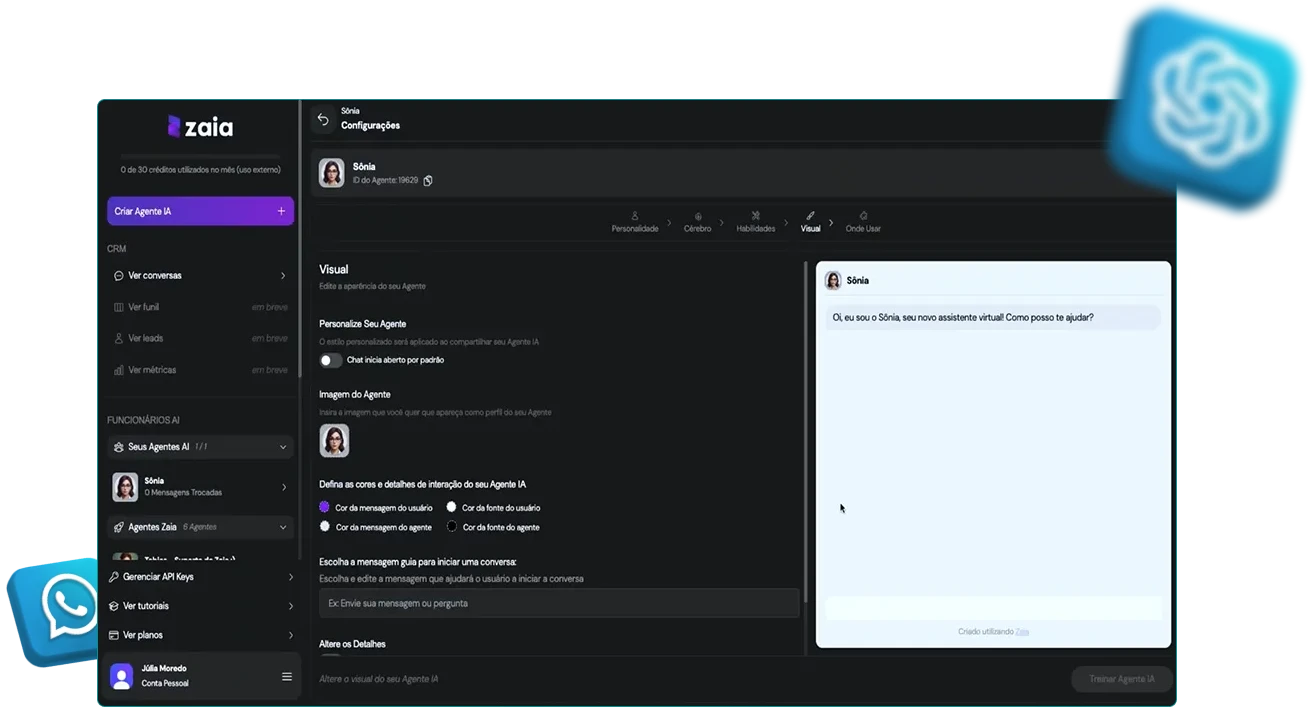Click the graduation cap icon beside Ver tutoriais
1308x707 pixels.
click(x=114, y=606)
